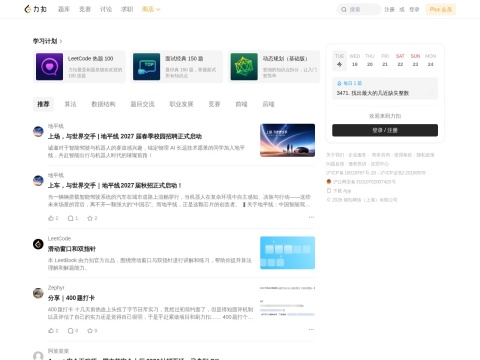Open the 春季校园招聘 post cover image
Viewport: 480px width, 360px height.
tap(287, 140)
